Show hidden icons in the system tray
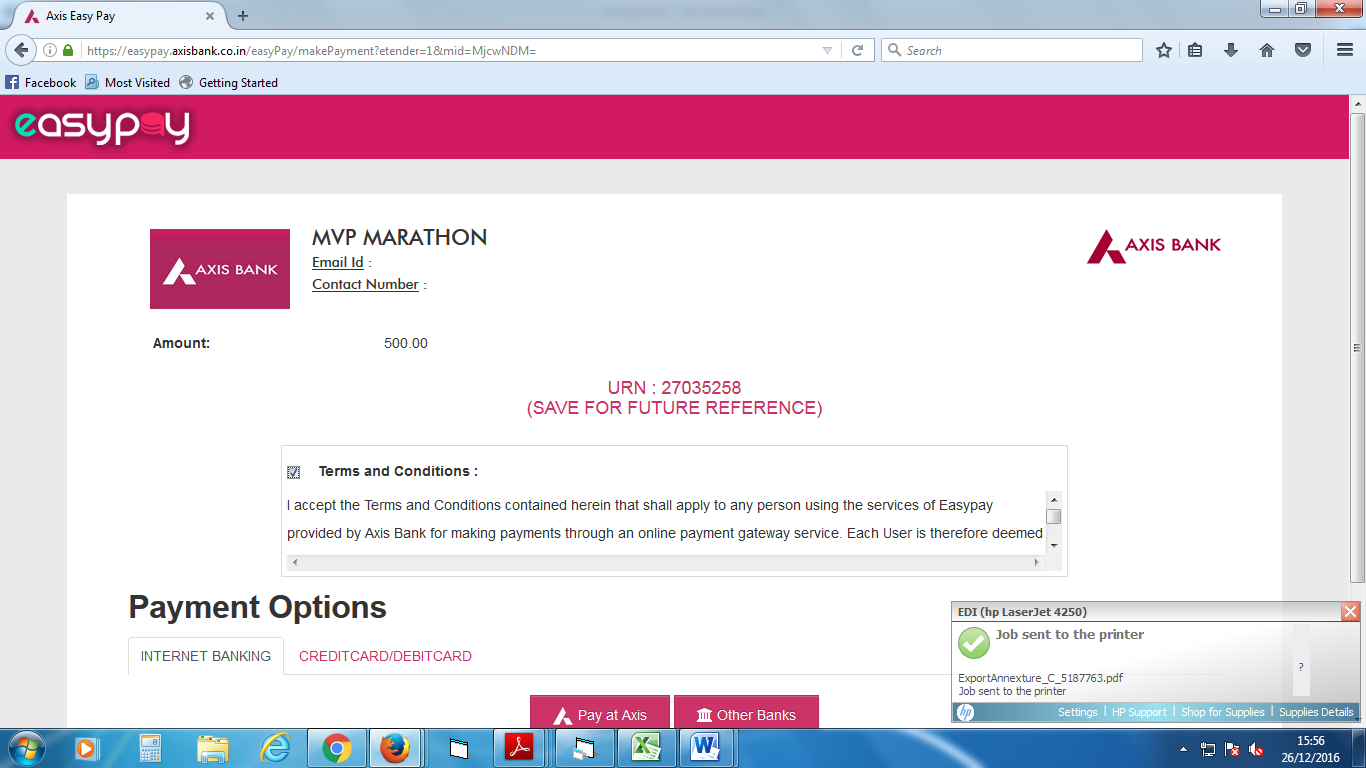Image resolution: width=1366 pixels, height=768 pixels. (1184, 749)
